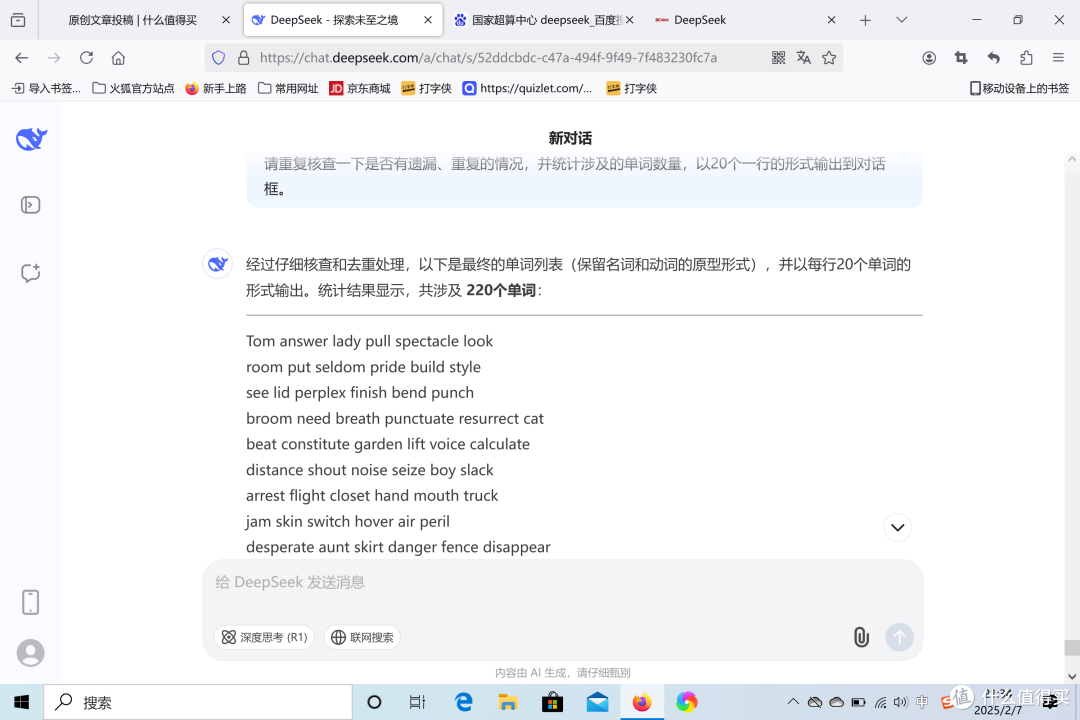
Task: Click 导入书签 bookmark item
Action: (47, 88)
